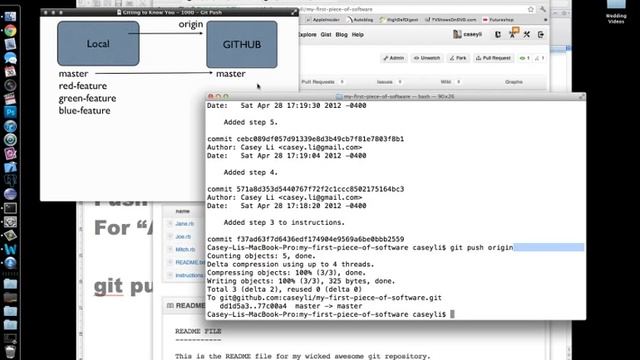Screen dimensions: 640x360
Task: Open the Futureshop bookmark
Action: (498, 20)
